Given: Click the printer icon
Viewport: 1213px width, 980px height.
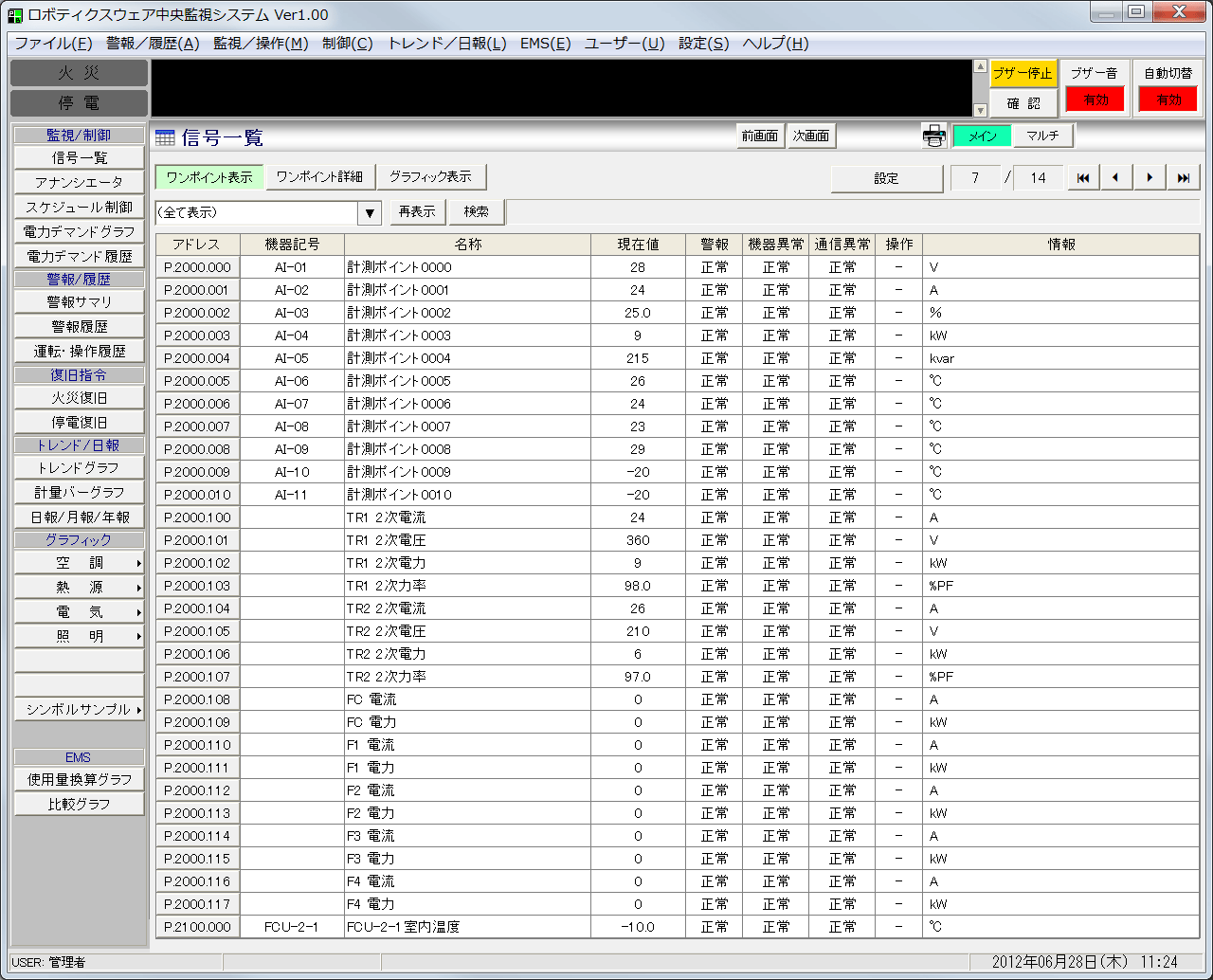Looking at the screenshot, I should click(x=934, y=136).
